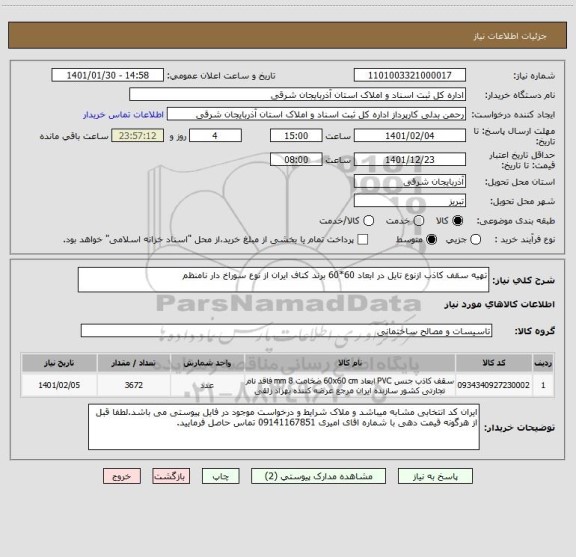The width and height of the screenshot is (576, 557).
Task: Click the کد کالا column header
Action: tap(494, 363)
